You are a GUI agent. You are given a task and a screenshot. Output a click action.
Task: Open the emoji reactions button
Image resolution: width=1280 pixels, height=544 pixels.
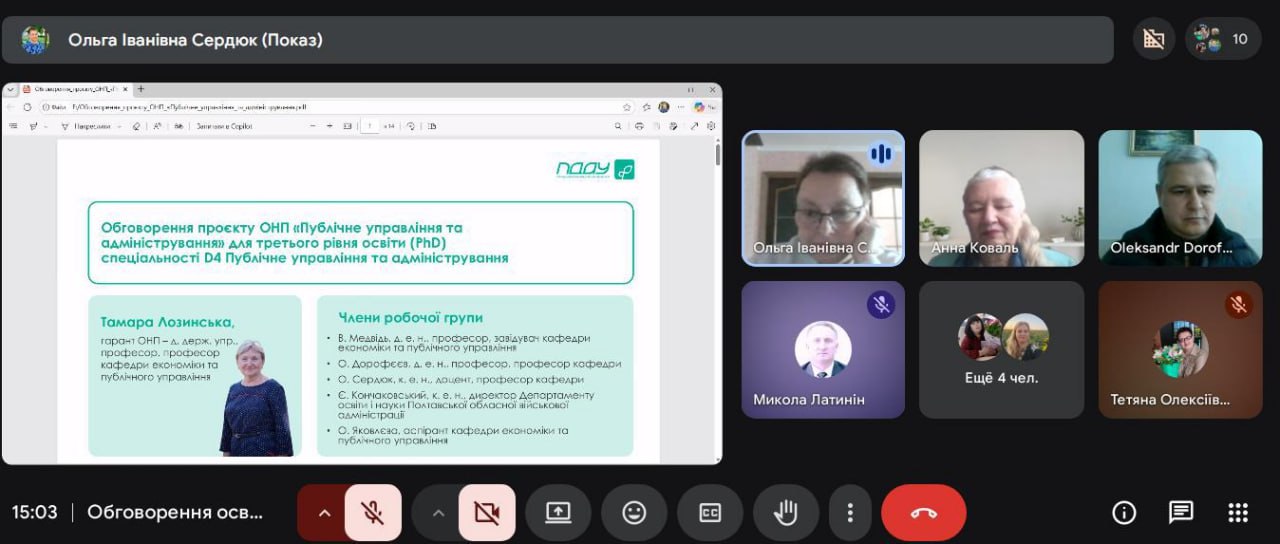[x=634, y=513]
